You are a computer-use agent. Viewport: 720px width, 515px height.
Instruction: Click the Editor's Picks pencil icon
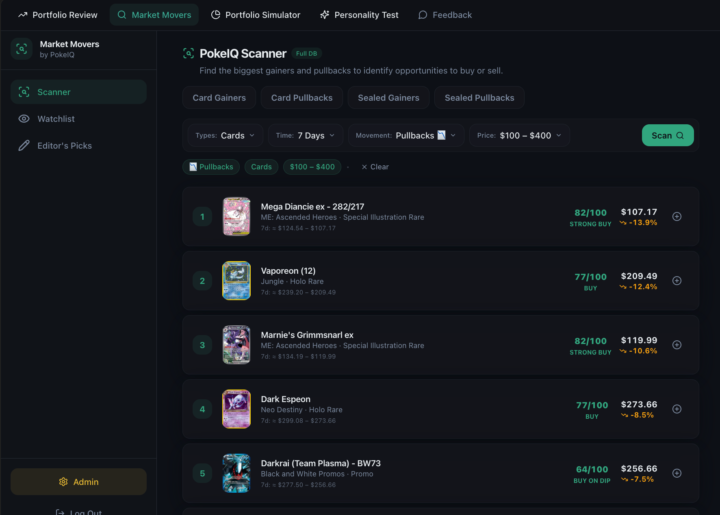pyautogui.click(x=25, y=146)
